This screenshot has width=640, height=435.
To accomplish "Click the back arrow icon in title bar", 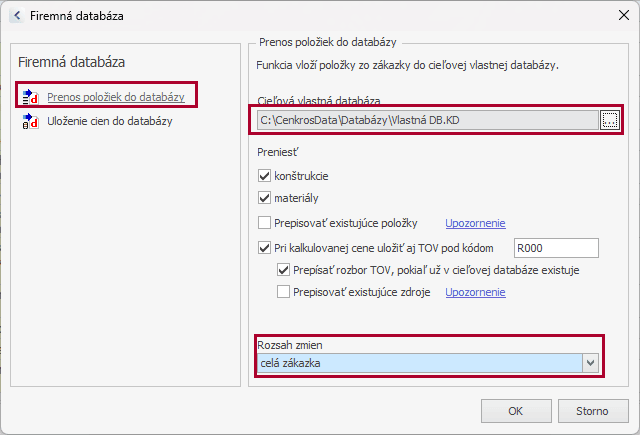I will 16,16.
